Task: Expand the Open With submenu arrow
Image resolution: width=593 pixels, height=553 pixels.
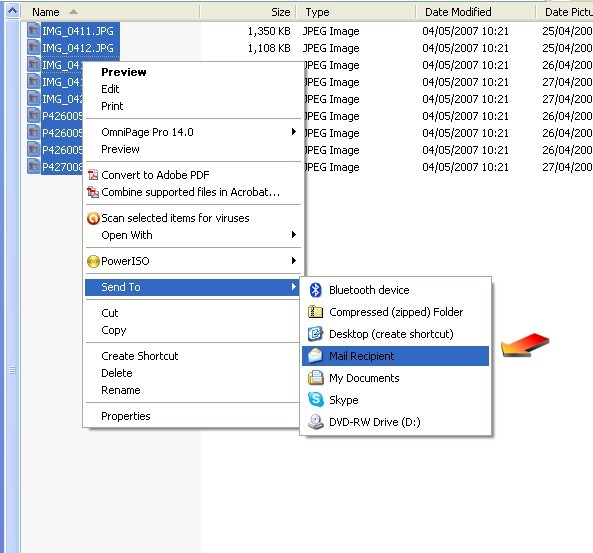Action: [293, 235]
